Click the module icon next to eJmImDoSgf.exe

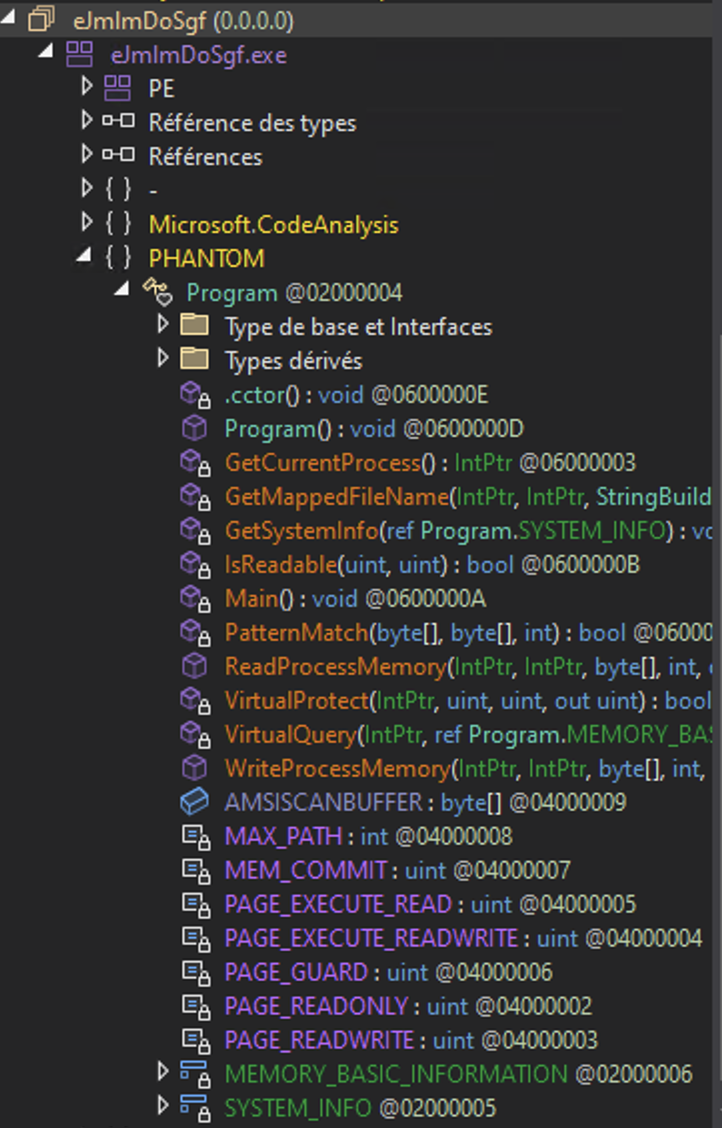tap(78, 54)
